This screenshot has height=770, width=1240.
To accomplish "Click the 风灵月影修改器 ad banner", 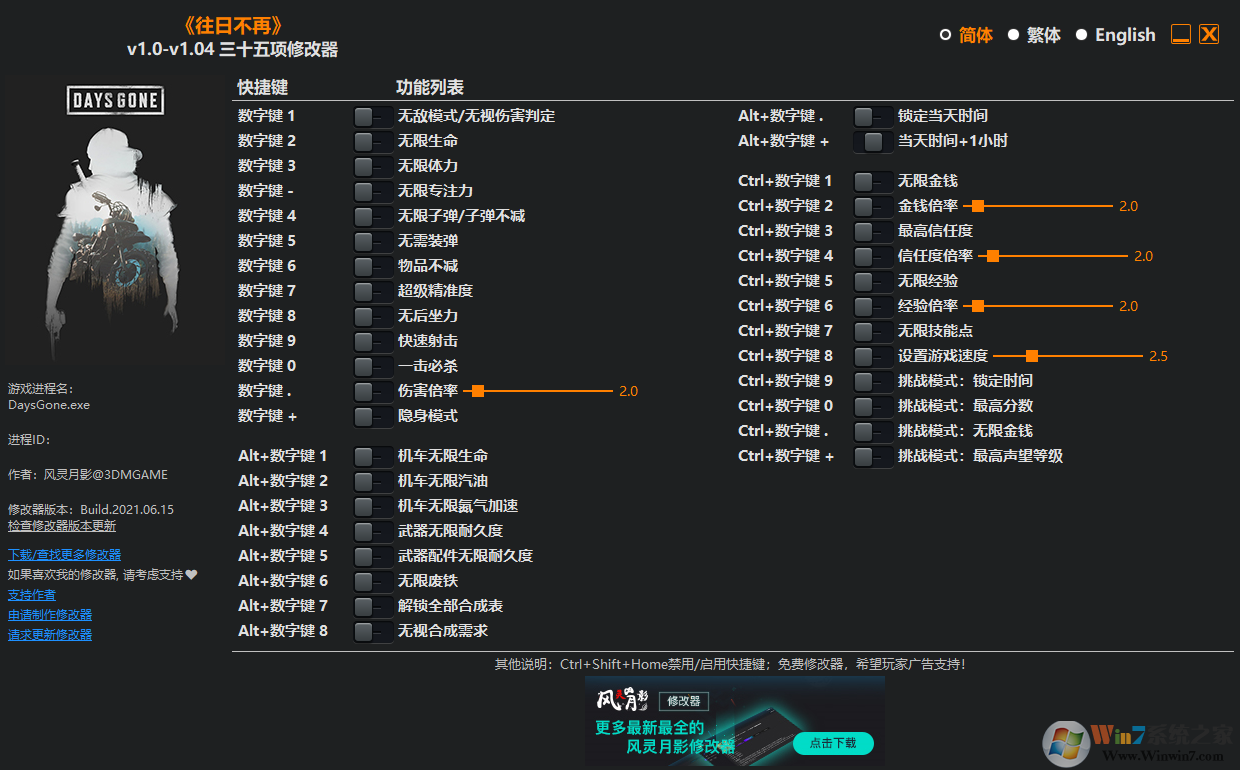I will click(x=735, y=721).
